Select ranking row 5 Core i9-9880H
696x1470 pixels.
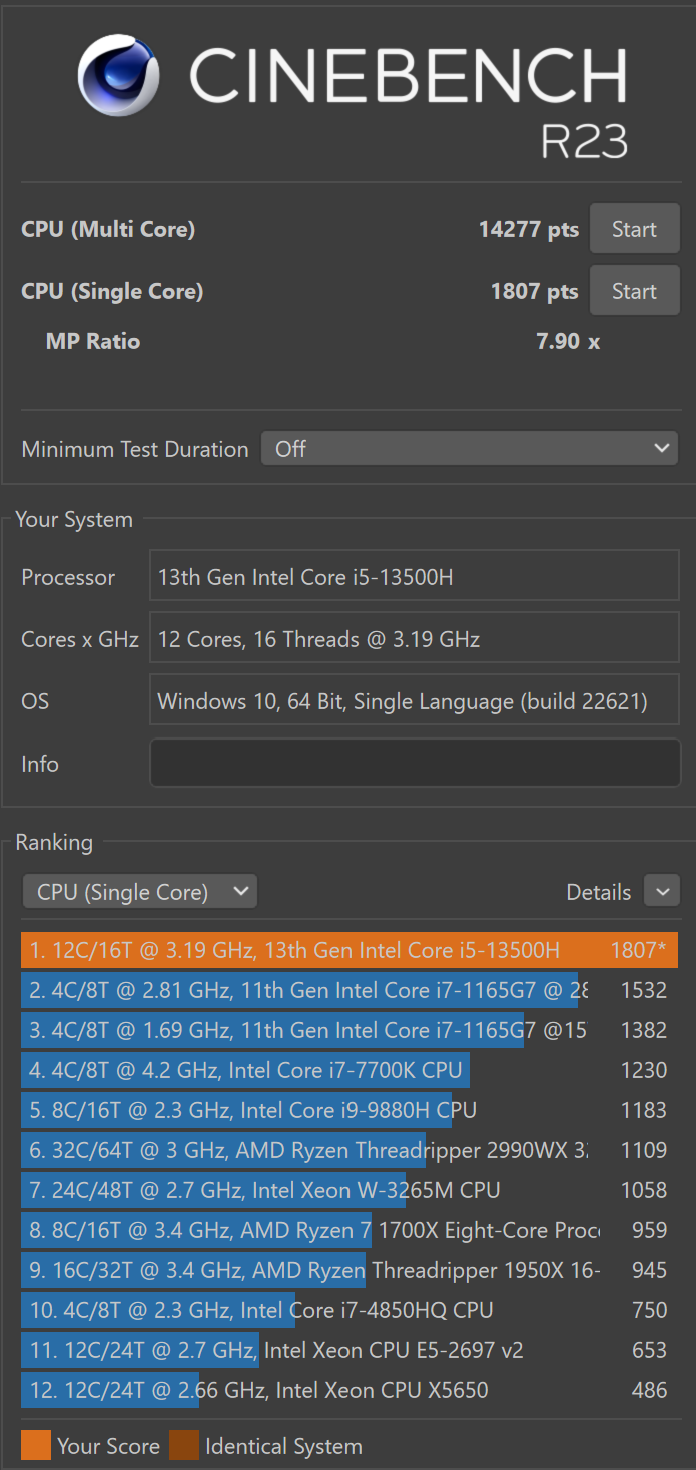pyautogui.click(x=349, y=1110)
